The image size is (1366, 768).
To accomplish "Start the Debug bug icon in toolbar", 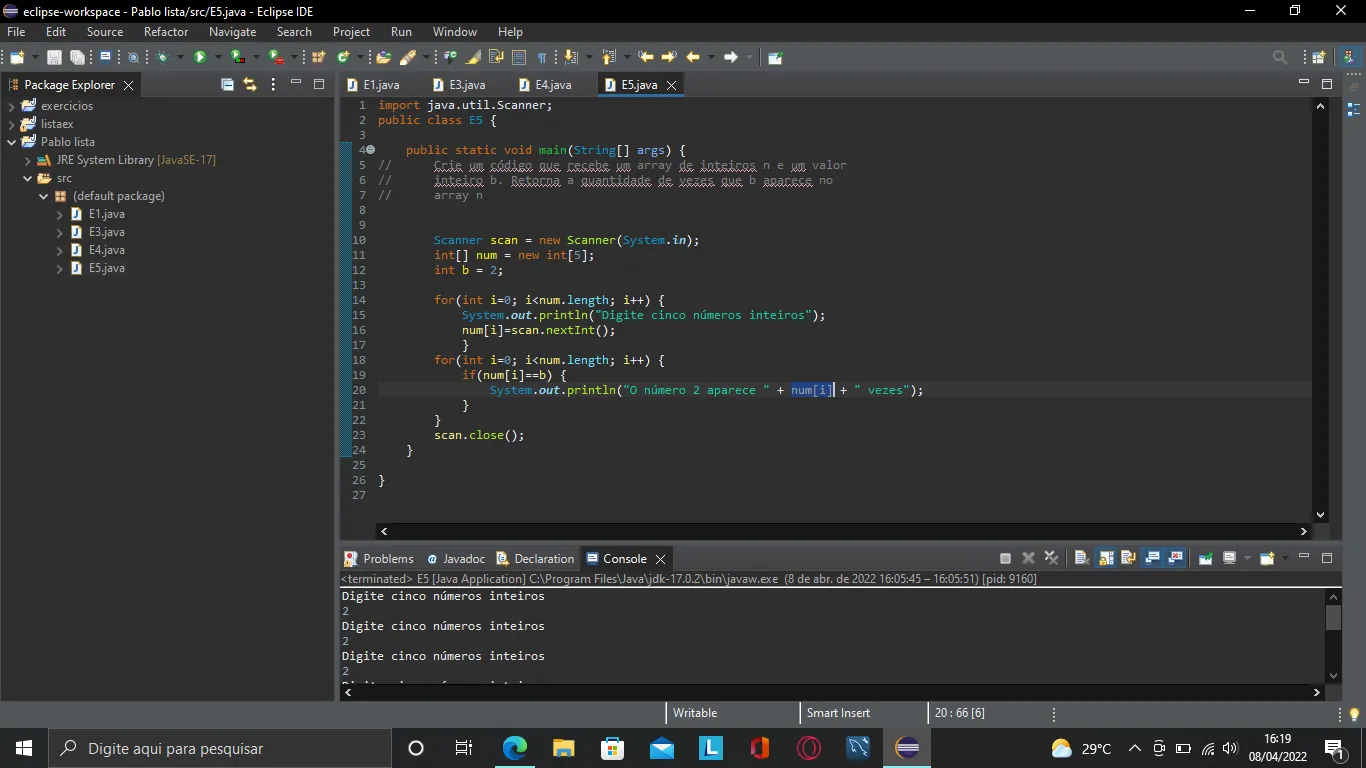I will [162, 57].
